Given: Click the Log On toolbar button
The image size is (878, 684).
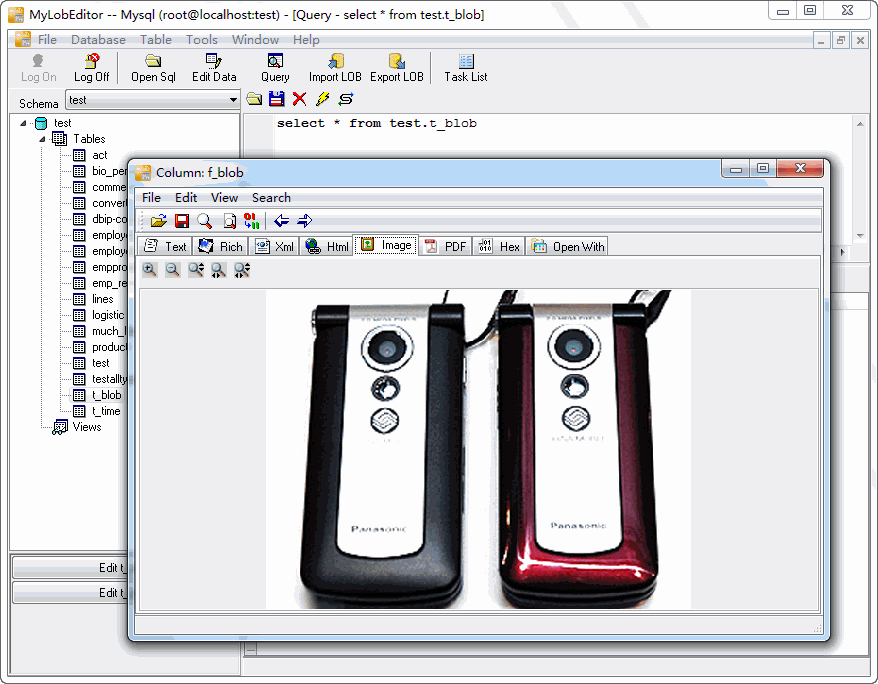Looking at the screenshot, I should click(39, 68).
